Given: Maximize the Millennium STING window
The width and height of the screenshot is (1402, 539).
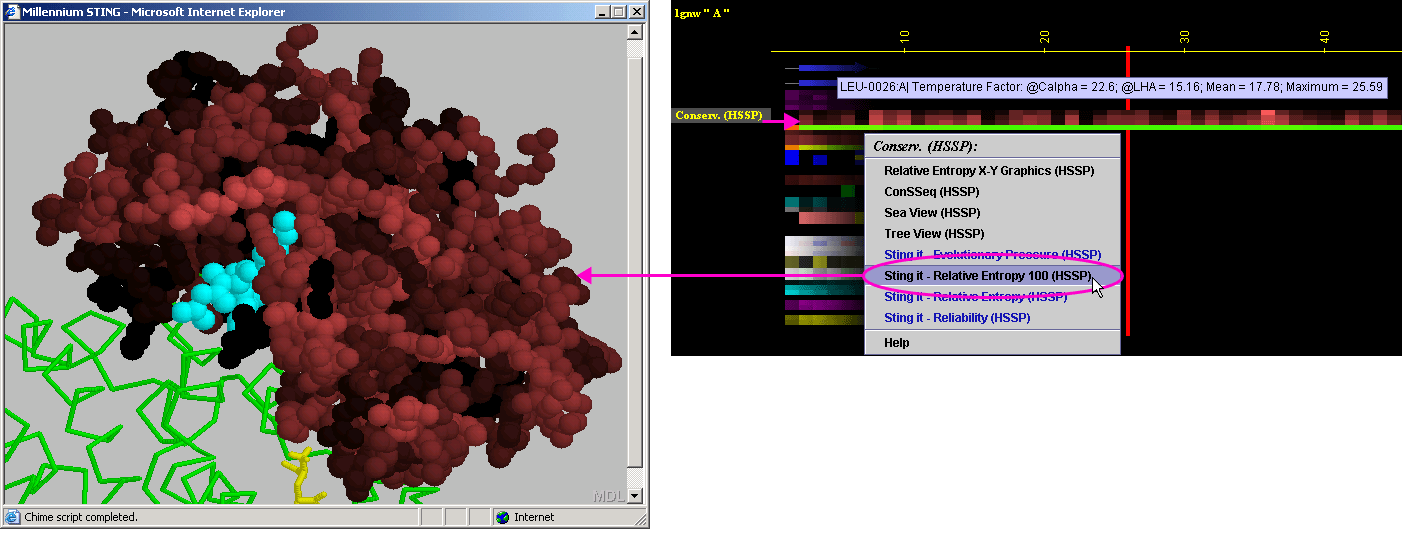Looking at the screenshot, I should pyautogui.click(x=617, y=12).
